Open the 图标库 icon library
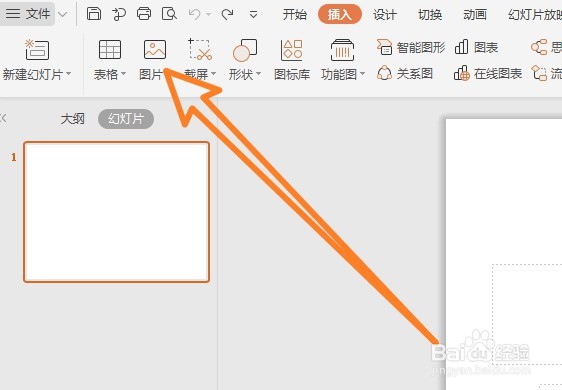Viewport: 562px width, 390px height. click(292, 60)
